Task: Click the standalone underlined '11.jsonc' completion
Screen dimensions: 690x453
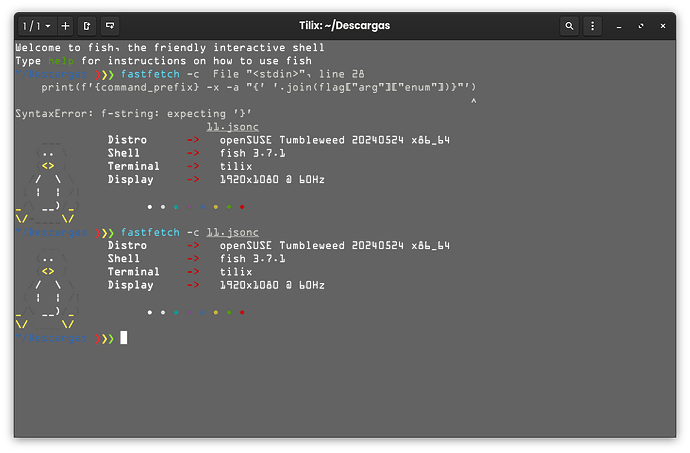Action: (232, 127)
